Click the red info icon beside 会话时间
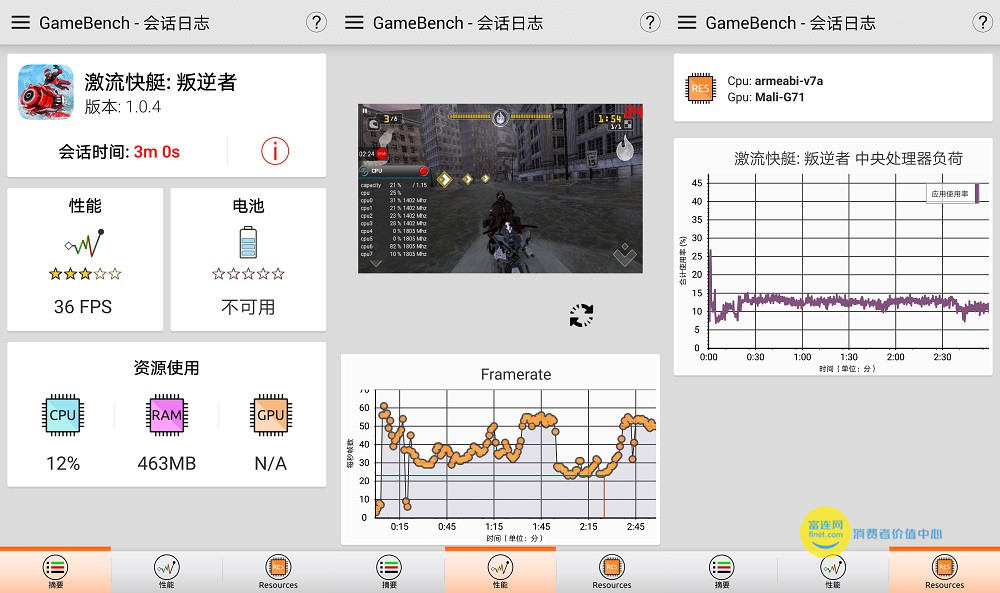This screenshot has width=1000, height=593. tap(275, 152)
